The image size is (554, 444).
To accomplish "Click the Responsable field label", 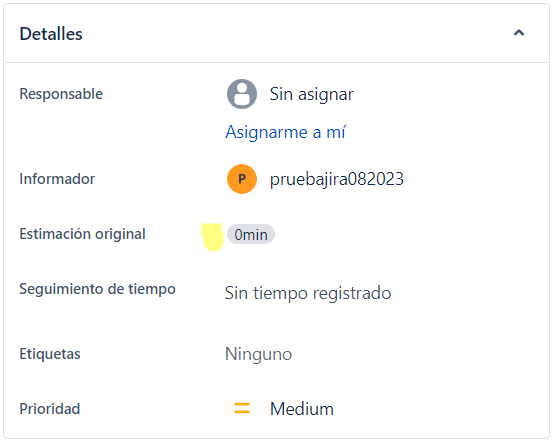I will pyautogui.click(x=61, y=94).
